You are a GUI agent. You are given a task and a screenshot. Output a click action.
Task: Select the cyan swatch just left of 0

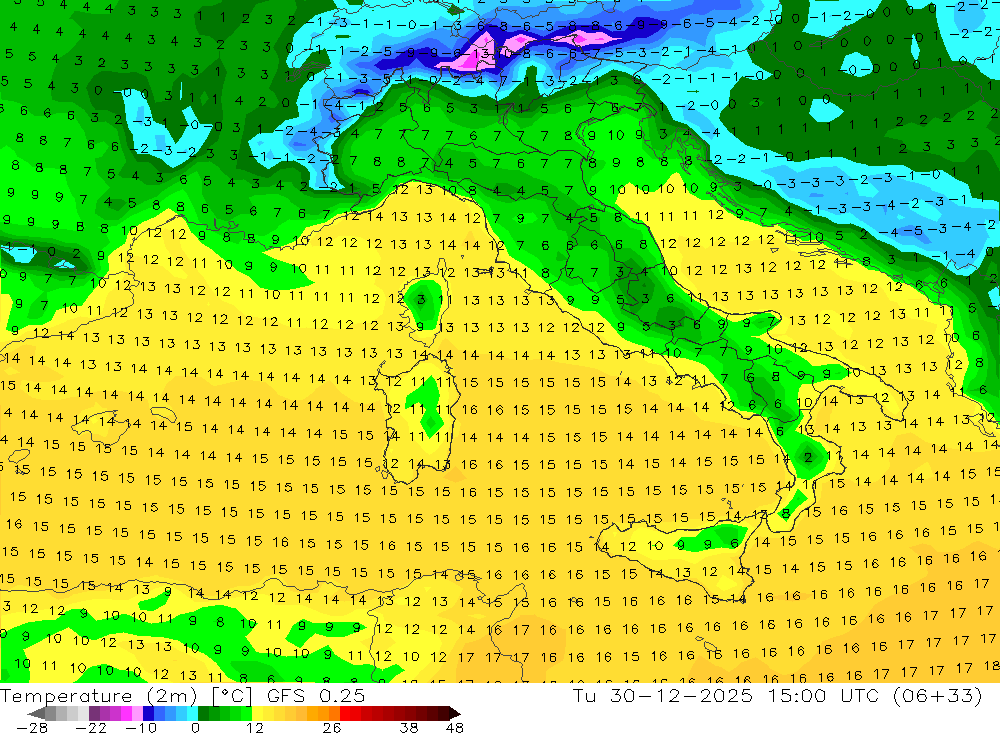tap(192, 713)
